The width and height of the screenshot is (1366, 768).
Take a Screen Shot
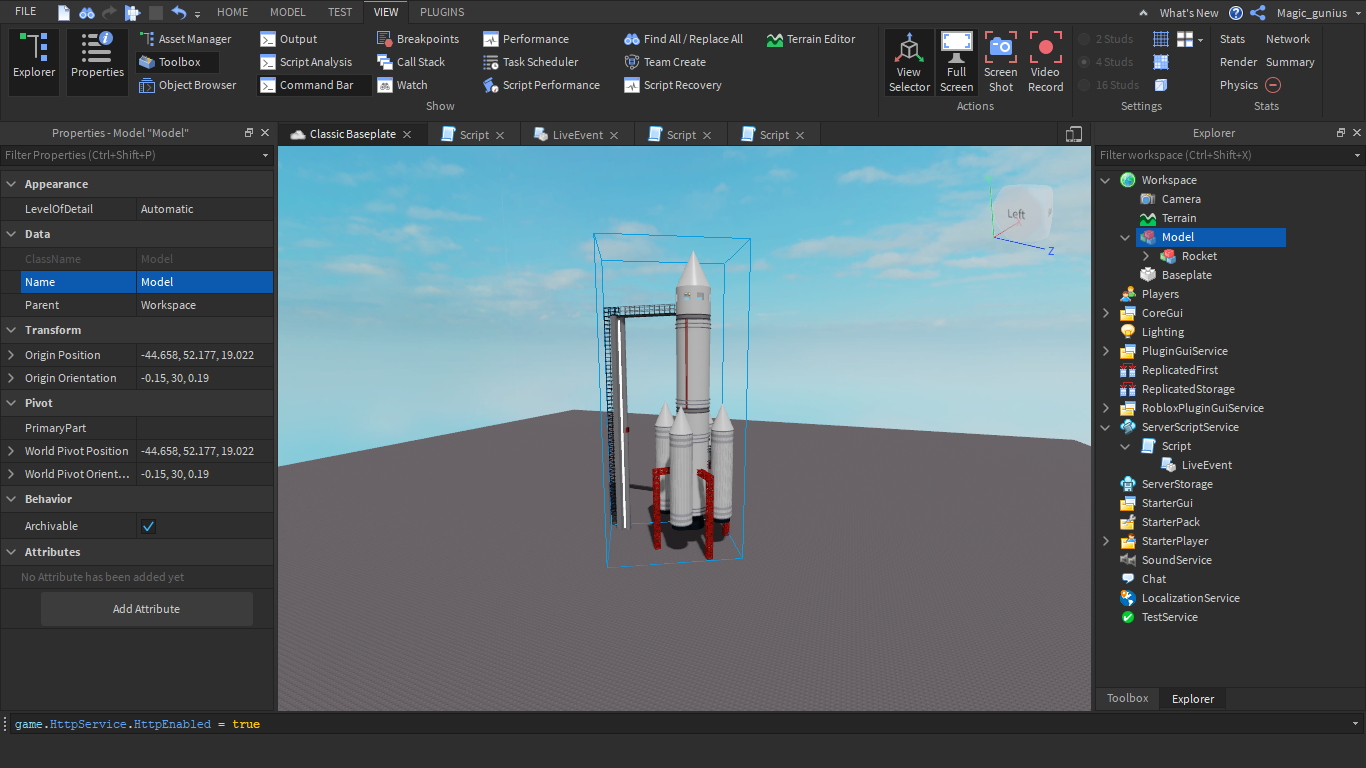coord(1000,62)
